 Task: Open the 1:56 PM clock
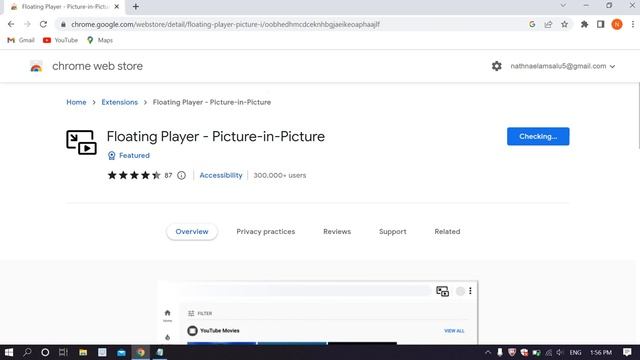pyautogui.click(x=601, y=352)
